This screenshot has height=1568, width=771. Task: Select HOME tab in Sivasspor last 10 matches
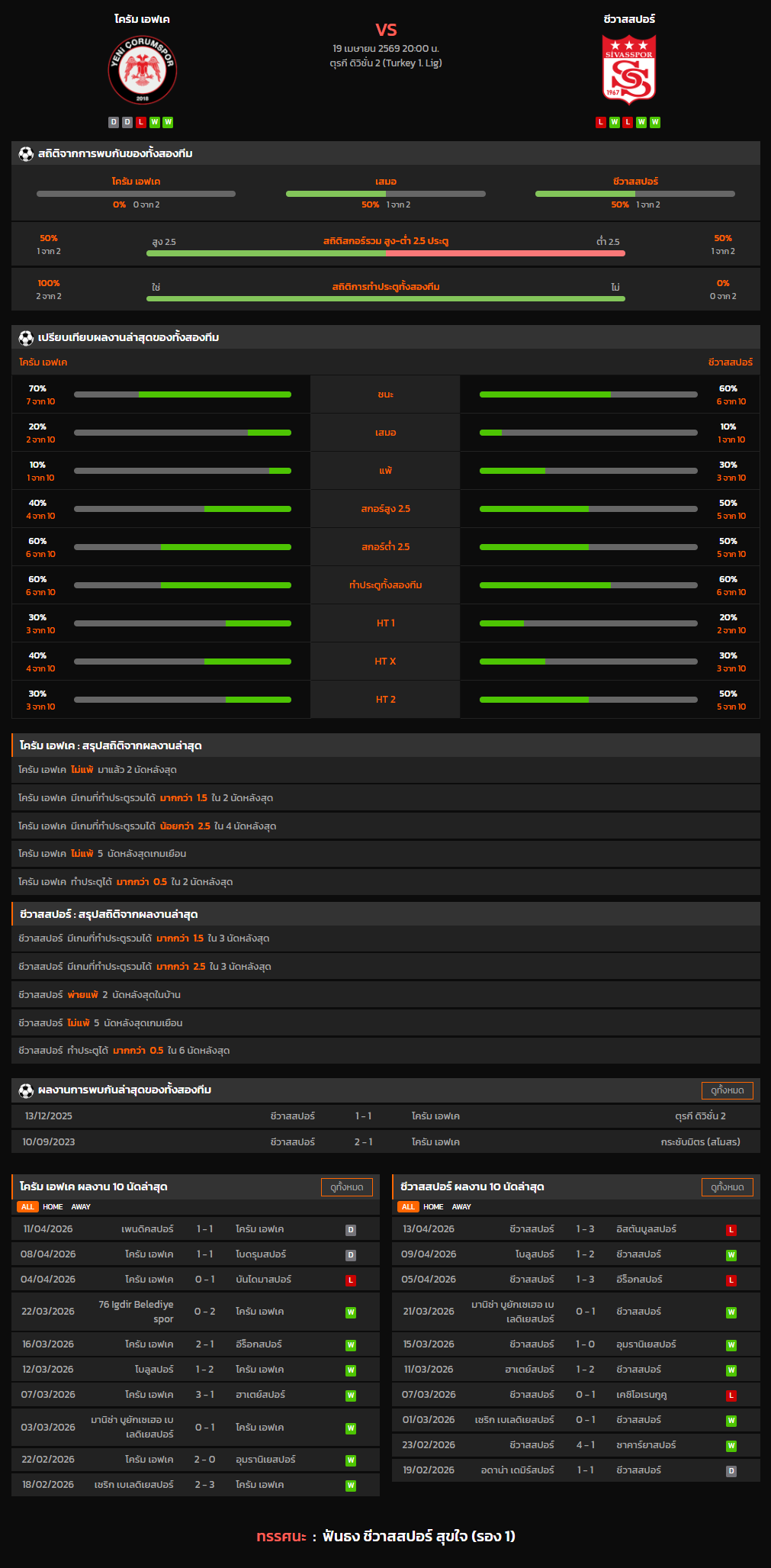click(433, 1206)
